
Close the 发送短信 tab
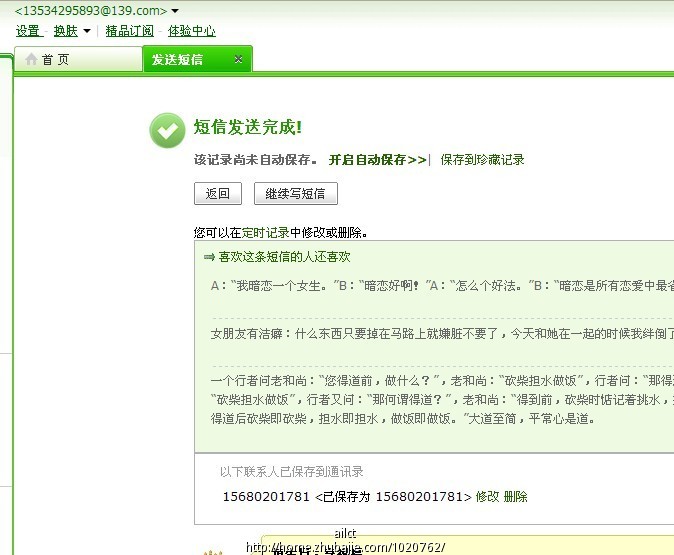click(238, 59)
